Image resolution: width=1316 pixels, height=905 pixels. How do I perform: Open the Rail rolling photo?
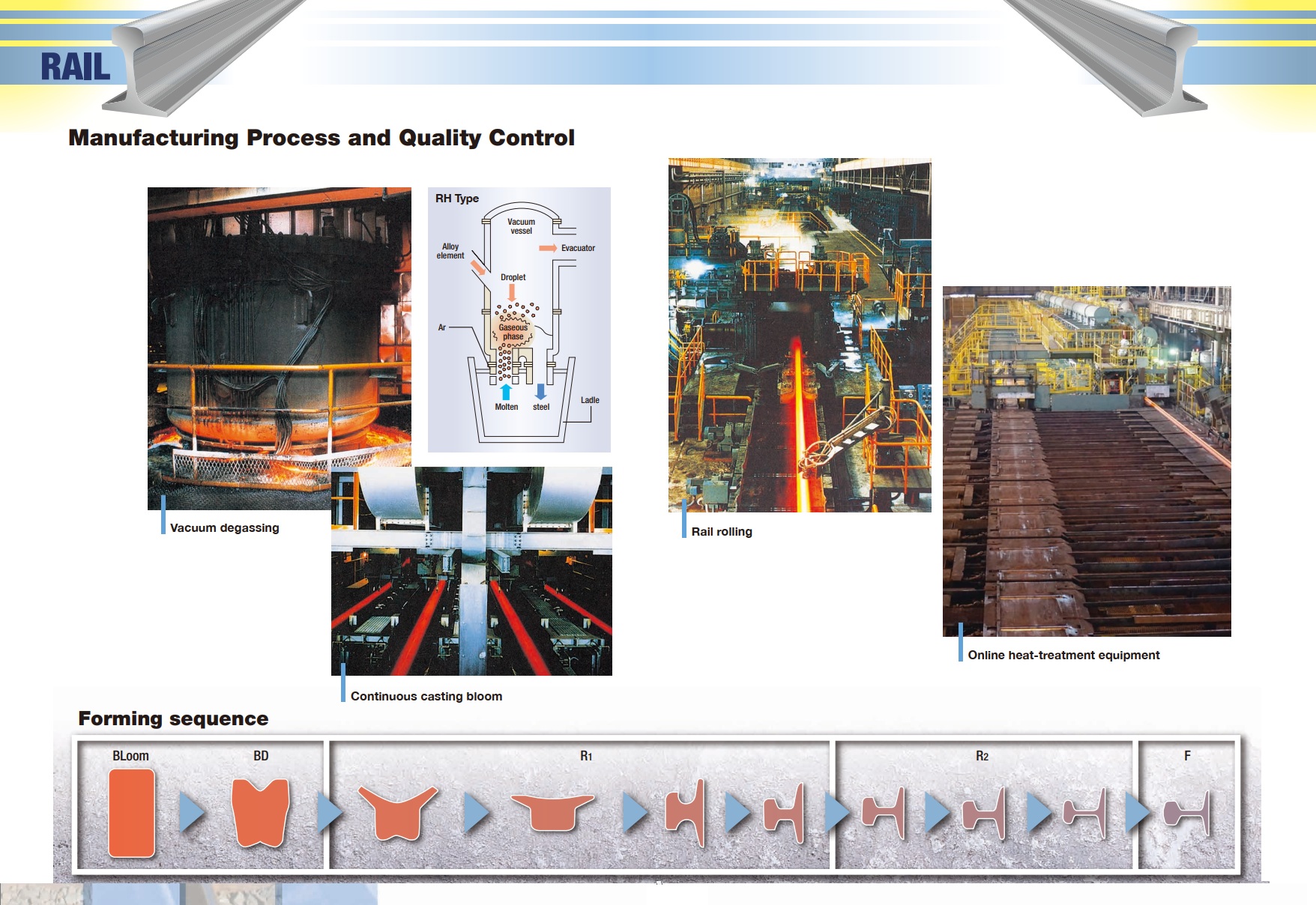[800, 335]
